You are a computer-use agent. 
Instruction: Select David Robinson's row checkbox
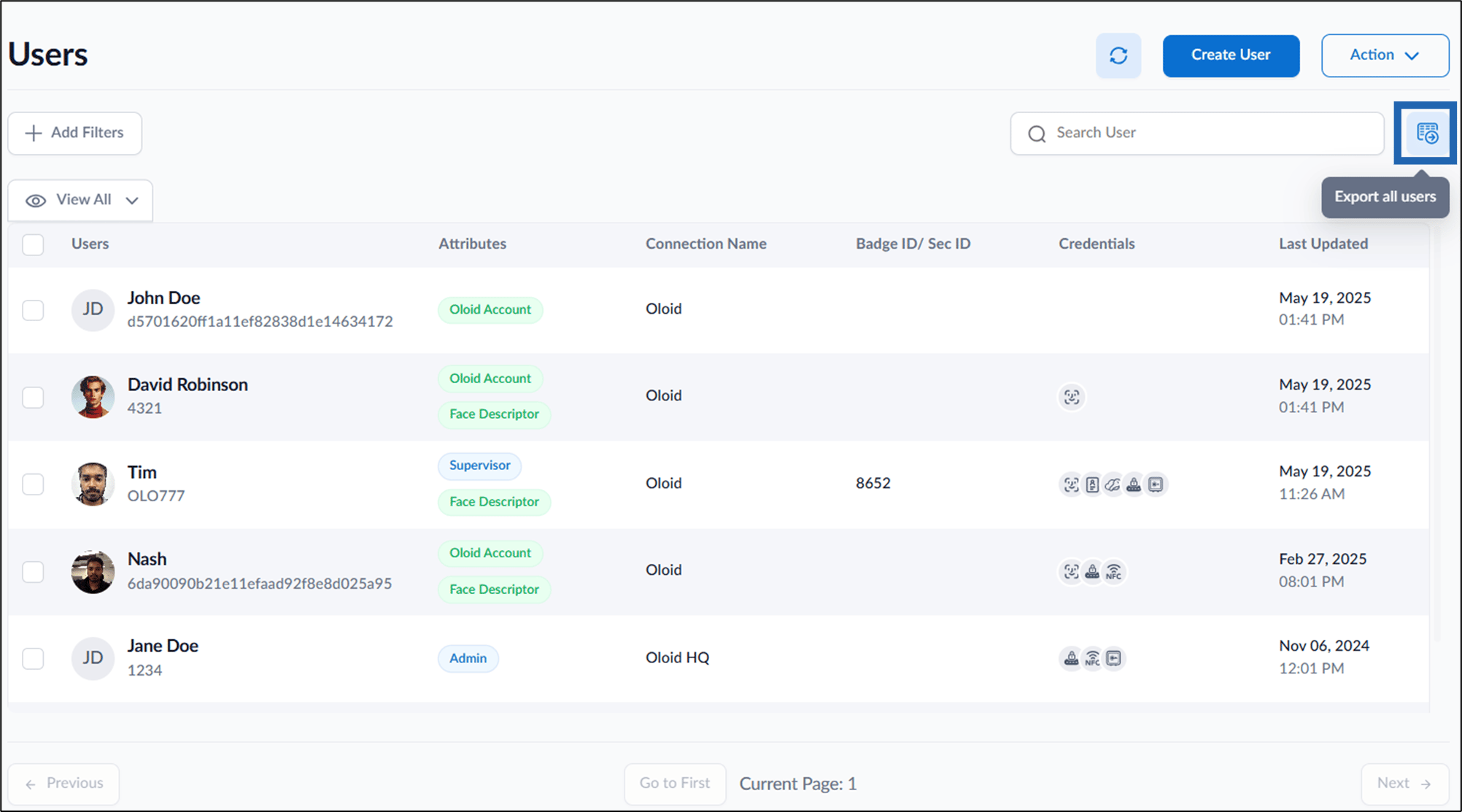click(x=33, y=398)
